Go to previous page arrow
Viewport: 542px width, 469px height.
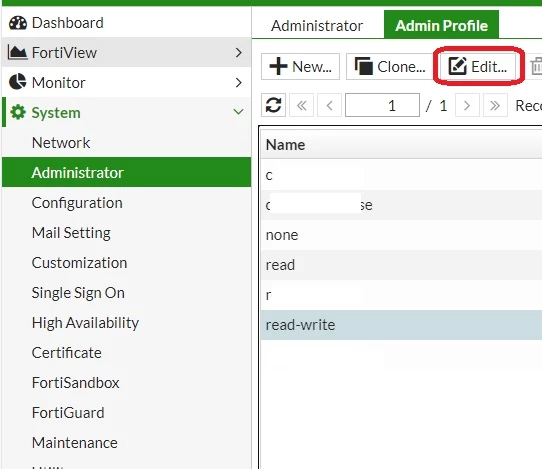pos(329,105)
